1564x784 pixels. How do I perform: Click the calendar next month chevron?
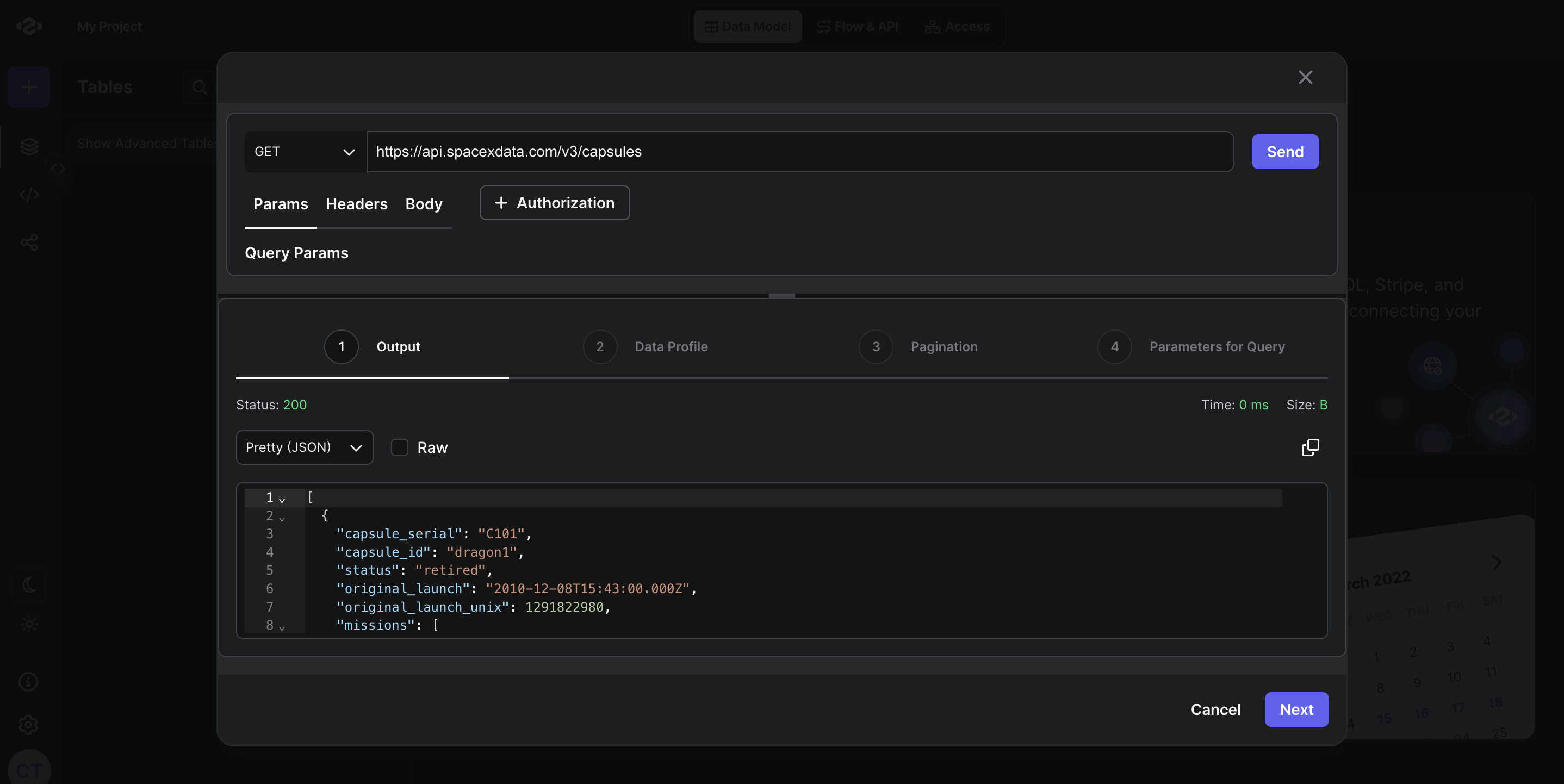click(1497, 562)
